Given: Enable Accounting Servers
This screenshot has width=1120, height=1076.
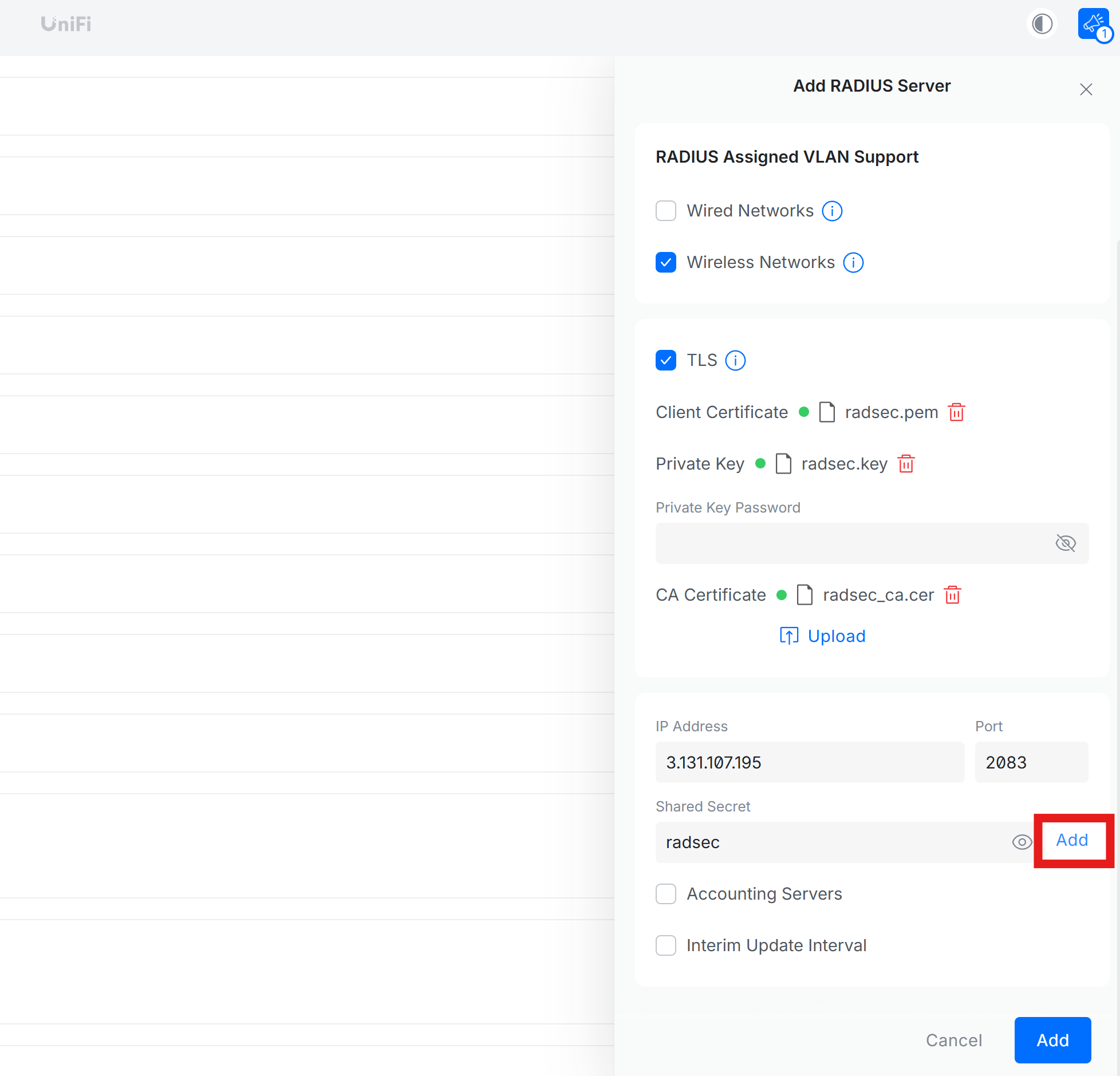Looking at the screenshot, I should (x=666, y=894).
